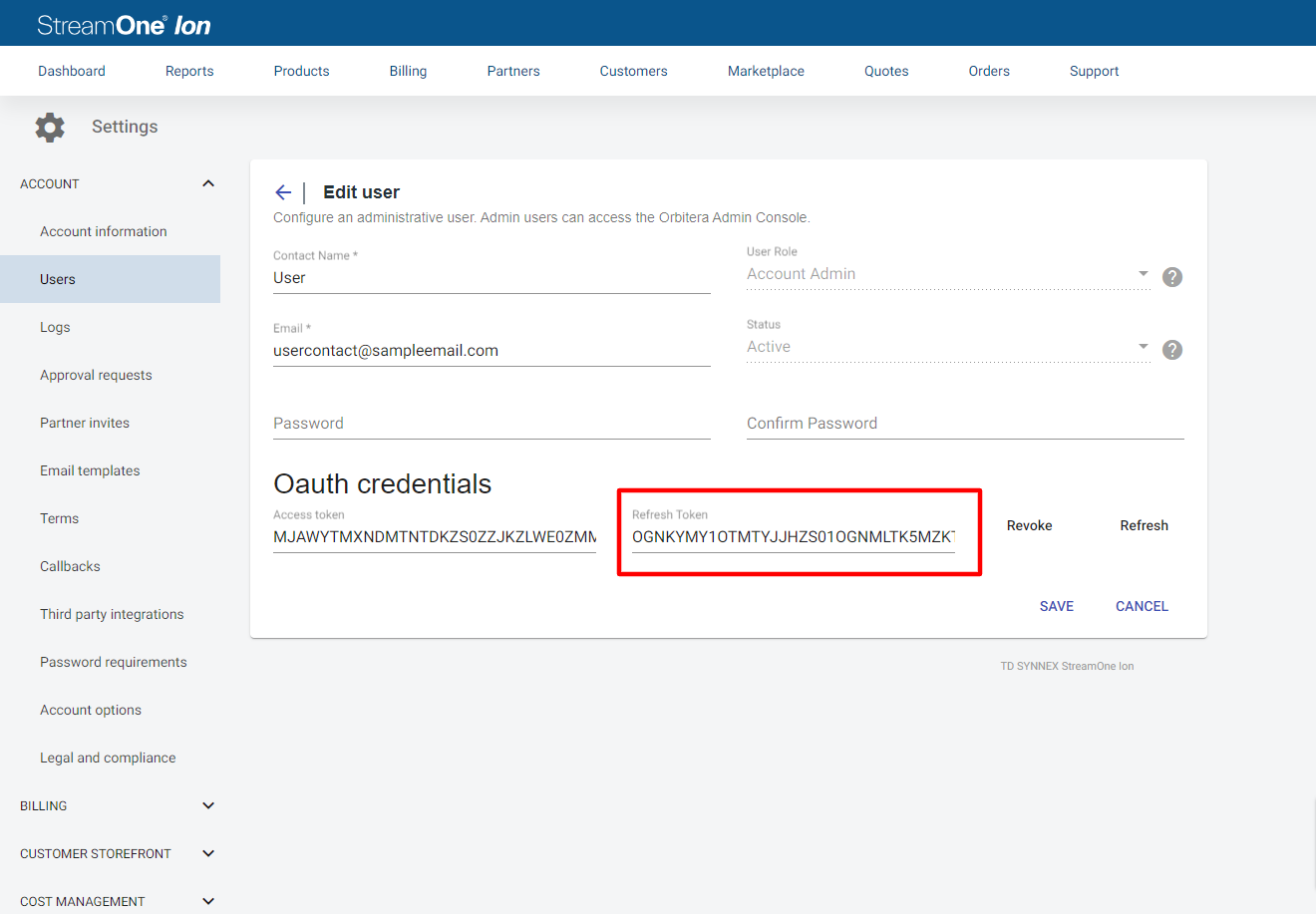Viewport: 1316px width, 914px height.
Task: Open help icon next to User Role
Action: coord(1172,277)
